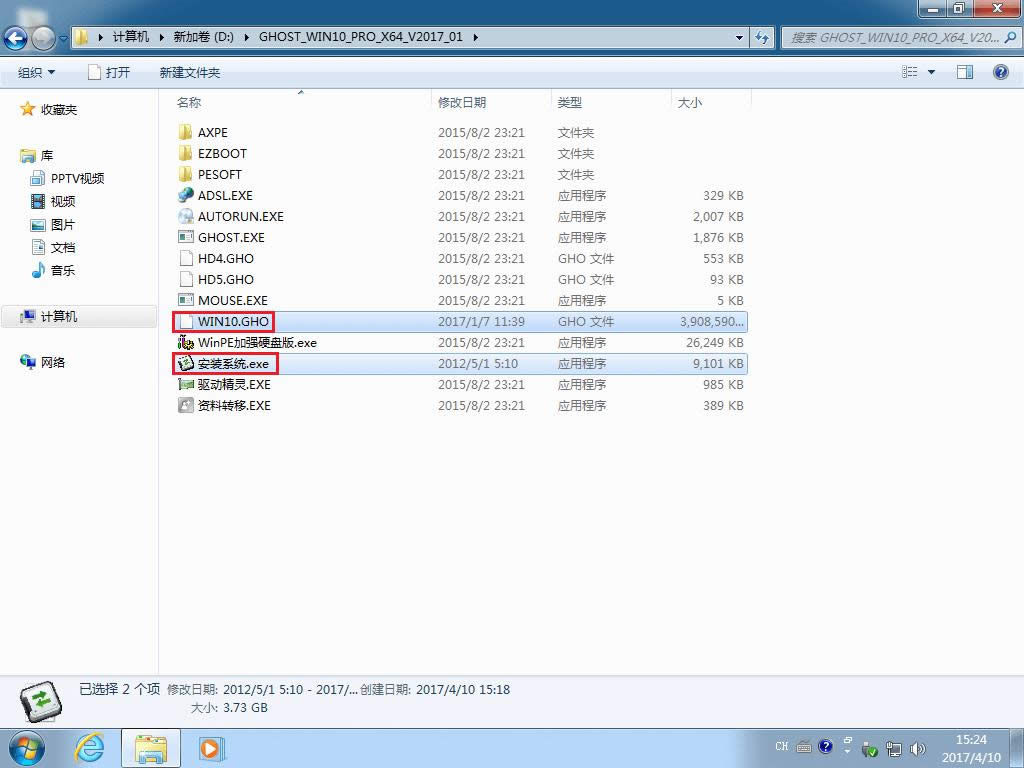Open the volume control from the tray
The height and width of the screenshot is (768, 1024).
(919, 747)
